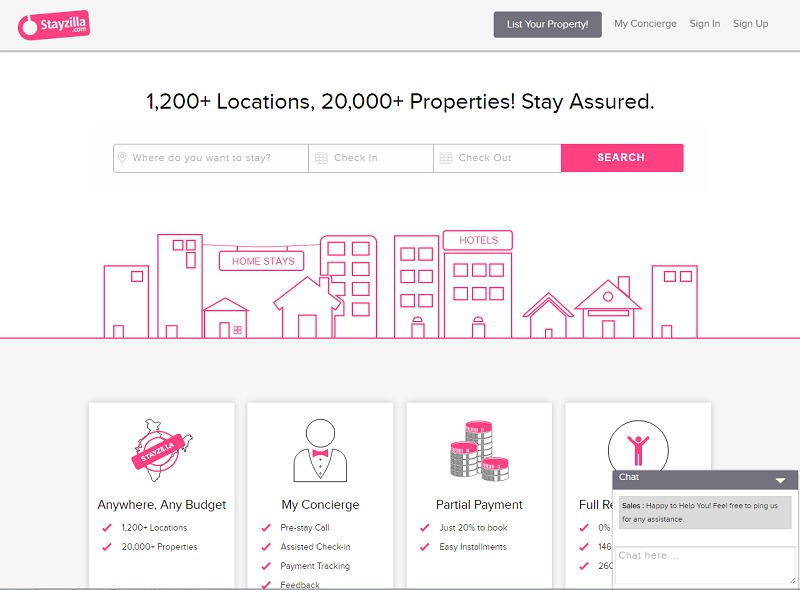Image resolution: width=800 pixels, height=590 pixels.
Task: Go to Sign In page
Action: click(x=704, y=24)
